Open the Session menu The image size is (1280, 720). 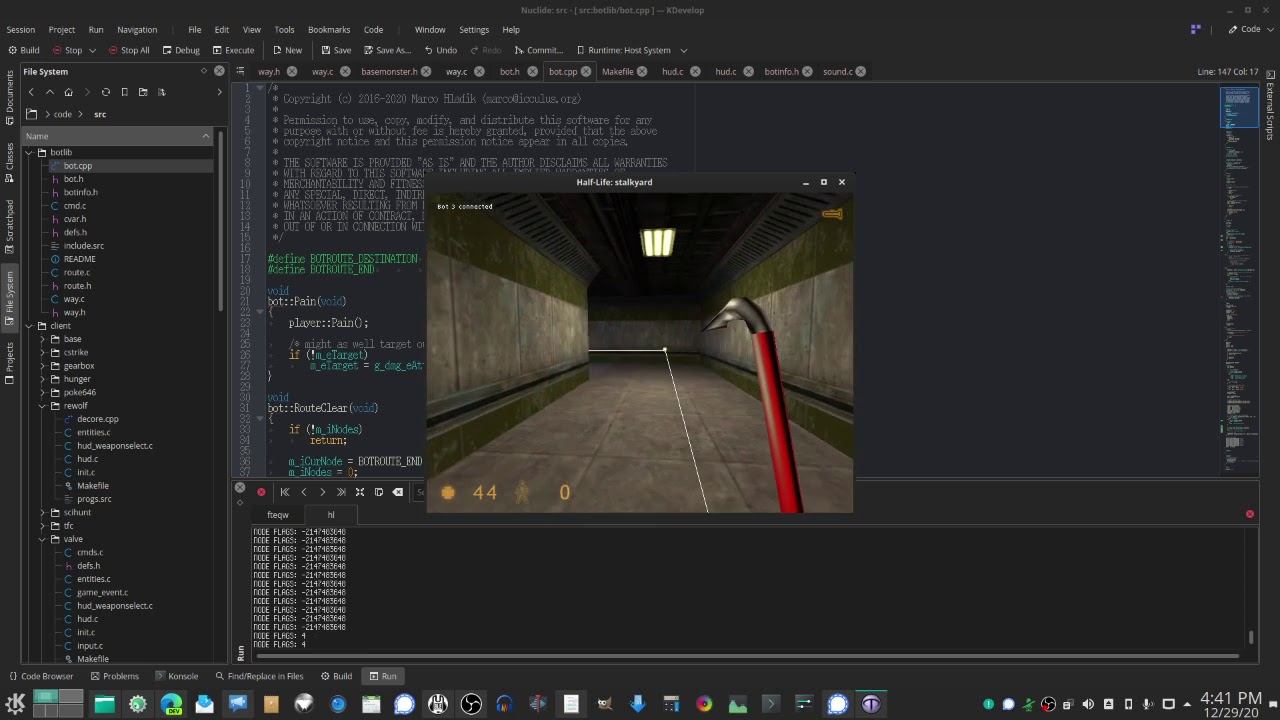click(20, 30)
